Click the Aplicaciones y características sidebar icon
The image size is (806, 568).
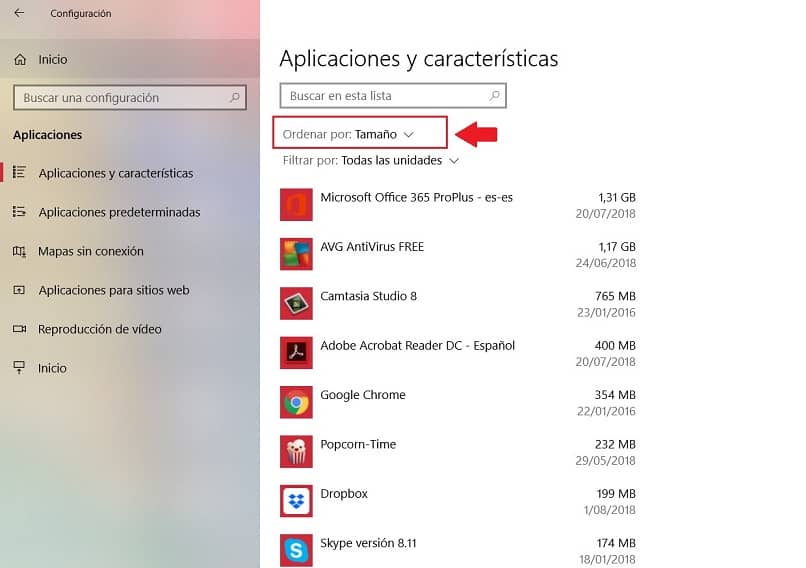(19, 172)
